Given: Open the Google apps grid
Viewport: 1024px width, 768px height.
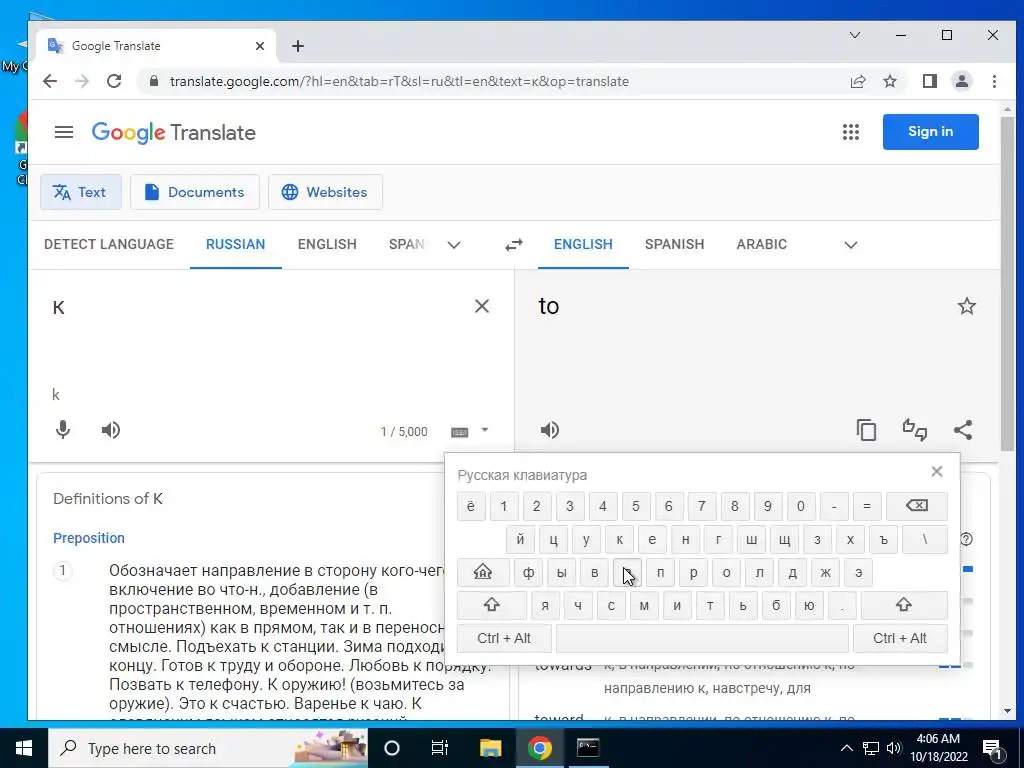Looking at the screenshot, I should point(850,132).
